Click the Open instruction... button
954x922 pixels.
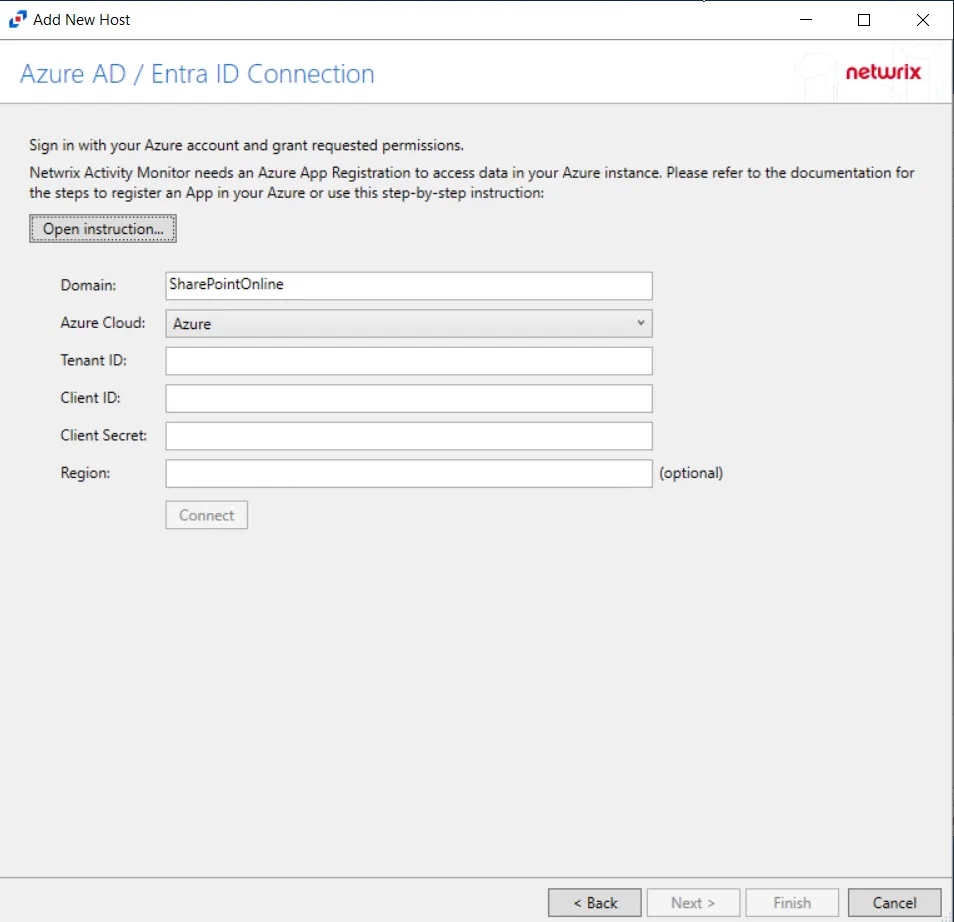coord(103,229)
